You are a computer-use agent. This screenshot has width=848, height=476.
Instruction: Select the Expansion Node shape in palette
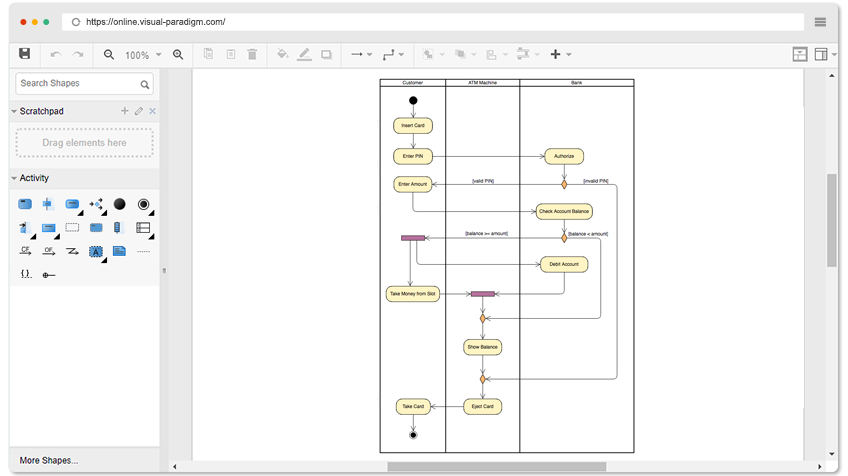tap(117, 228)
